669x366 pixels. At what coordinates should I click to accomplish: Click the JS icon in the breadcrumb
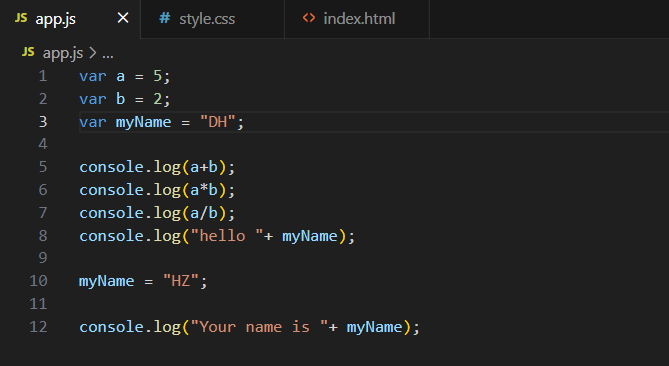(28, 52)
